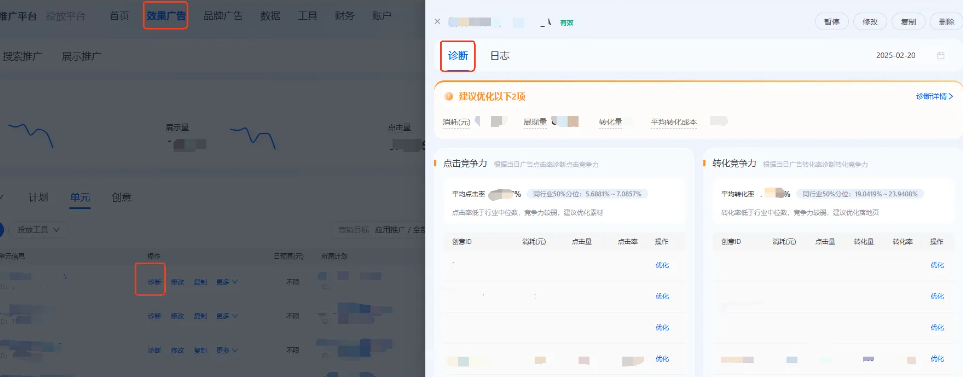Open 工具 in the top navigation
The width and height of the screenshot is (963, 377).
307,16
